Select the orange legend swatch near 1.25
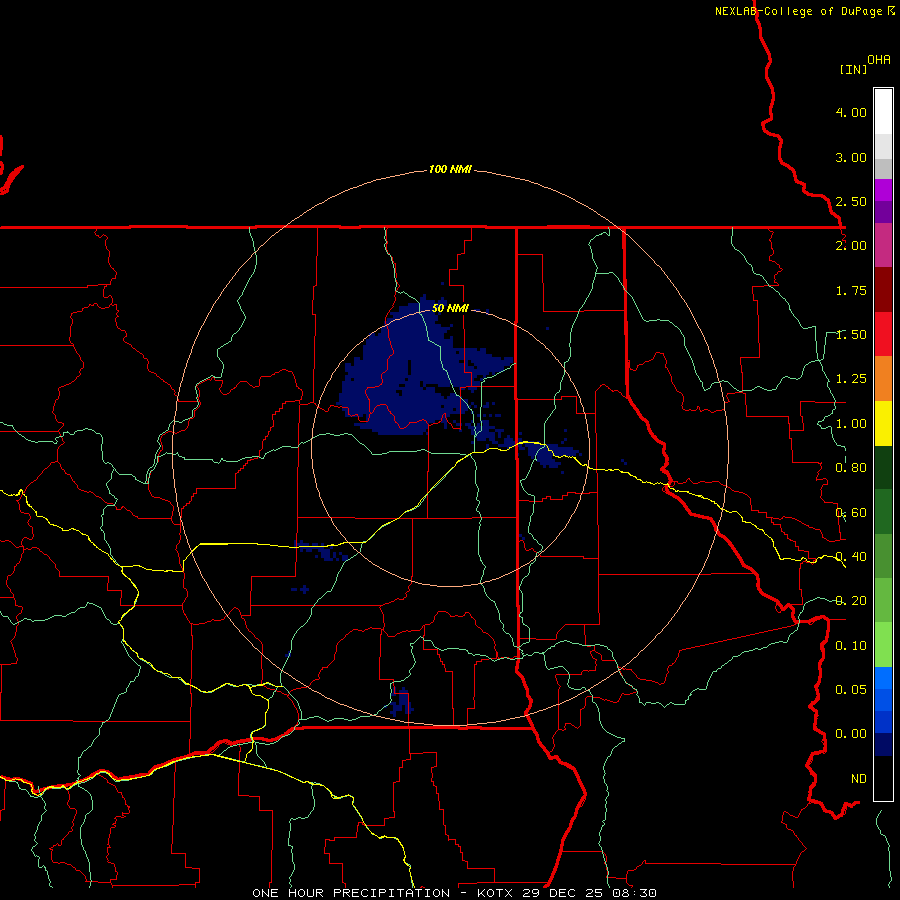The width and height of the screenshot is (900, 900). (x=883, y=379)
